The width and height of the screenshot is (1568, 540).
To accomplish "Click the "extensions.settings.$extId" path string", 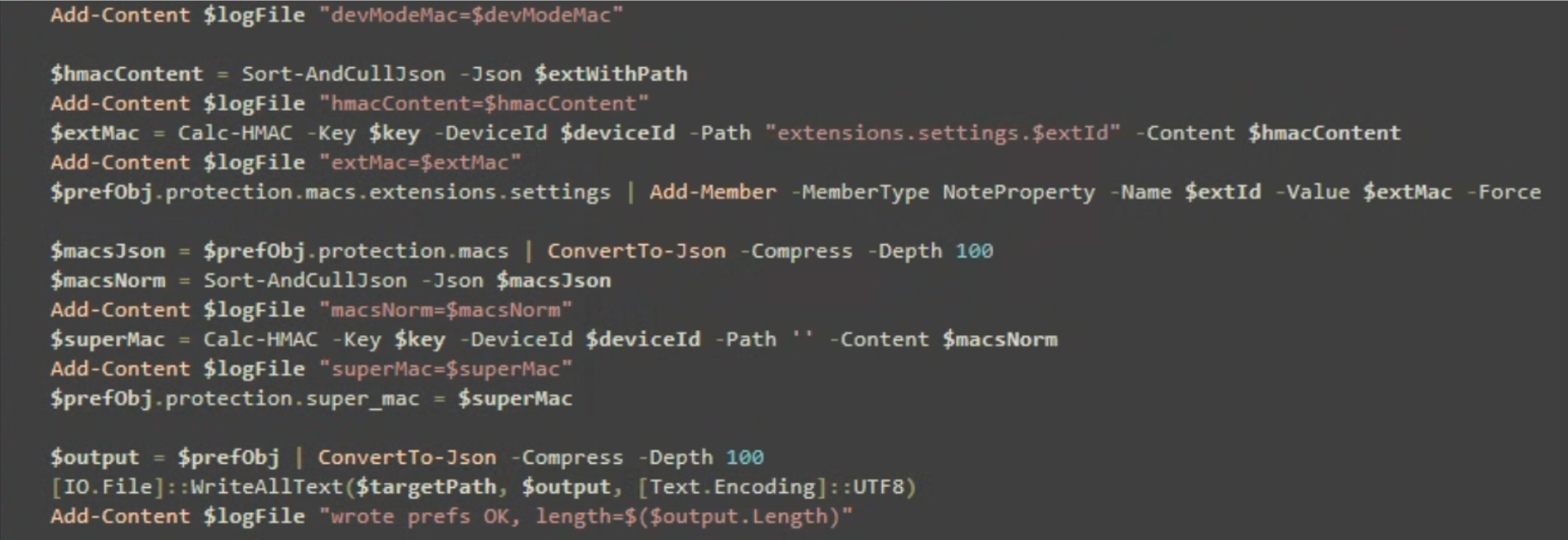I will [943, 133].
